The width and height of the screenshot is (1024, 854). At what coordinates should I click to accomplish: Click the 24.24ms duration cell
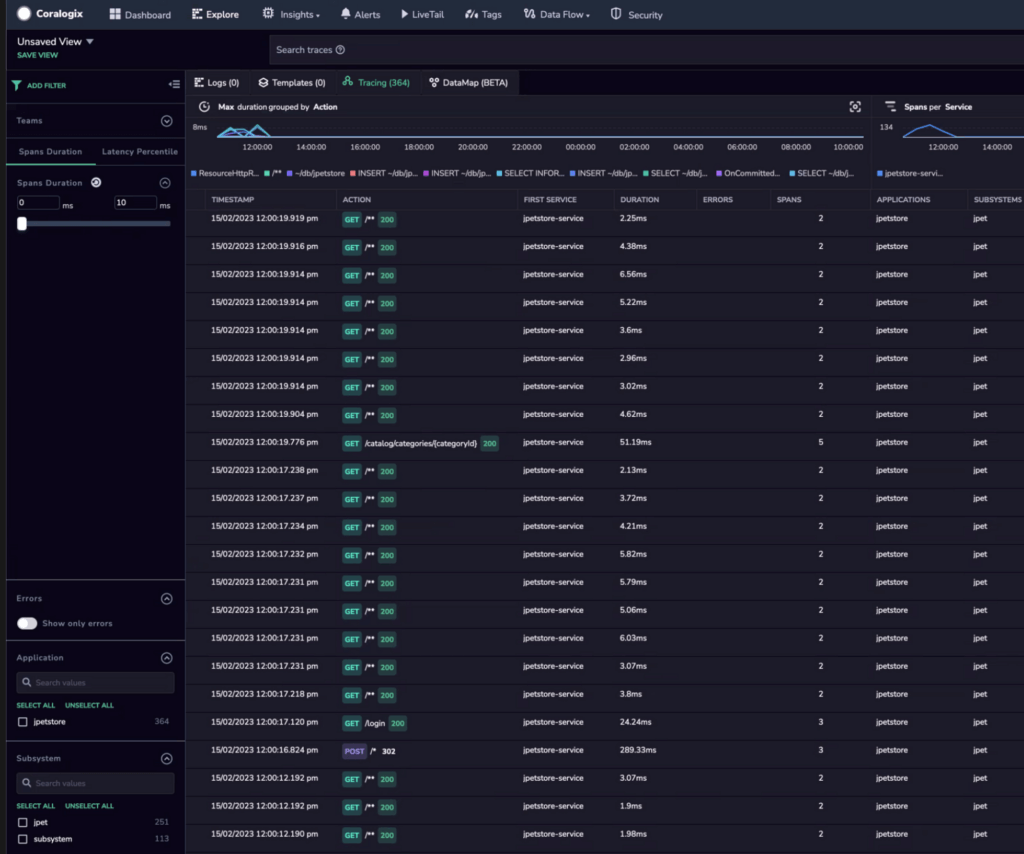(635, 722)
